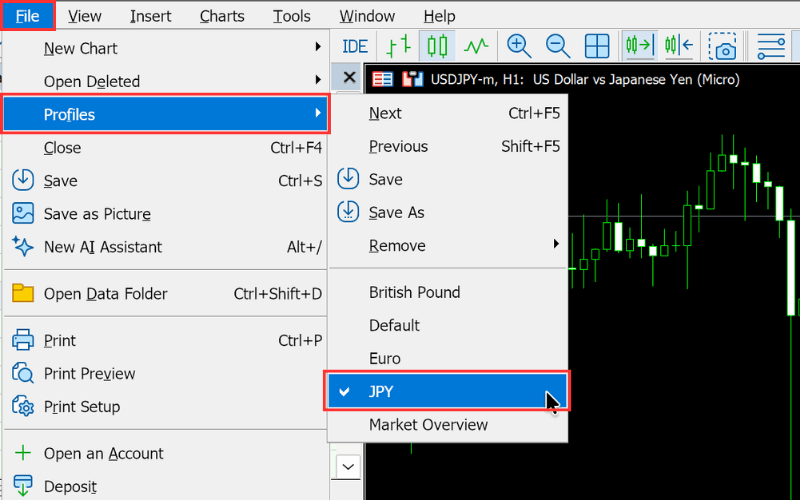Viewport: 800px width, 500px height.
Task: Choose Print Preview entry
Action: coord(165,373)
